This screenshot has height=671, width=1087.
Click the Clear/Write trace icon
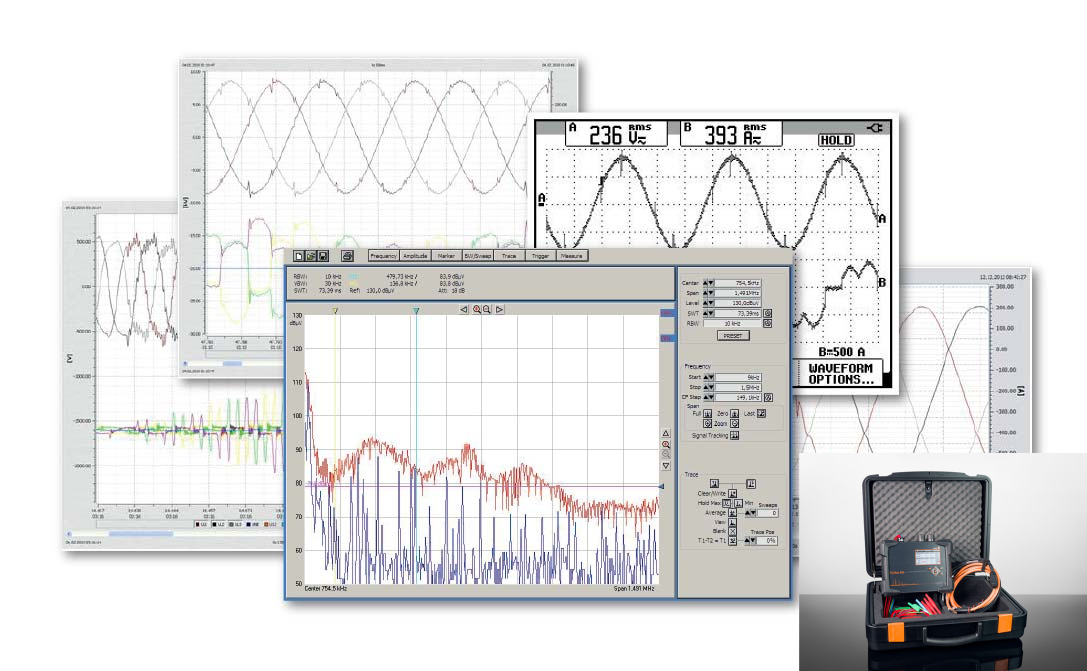[733, 494]
